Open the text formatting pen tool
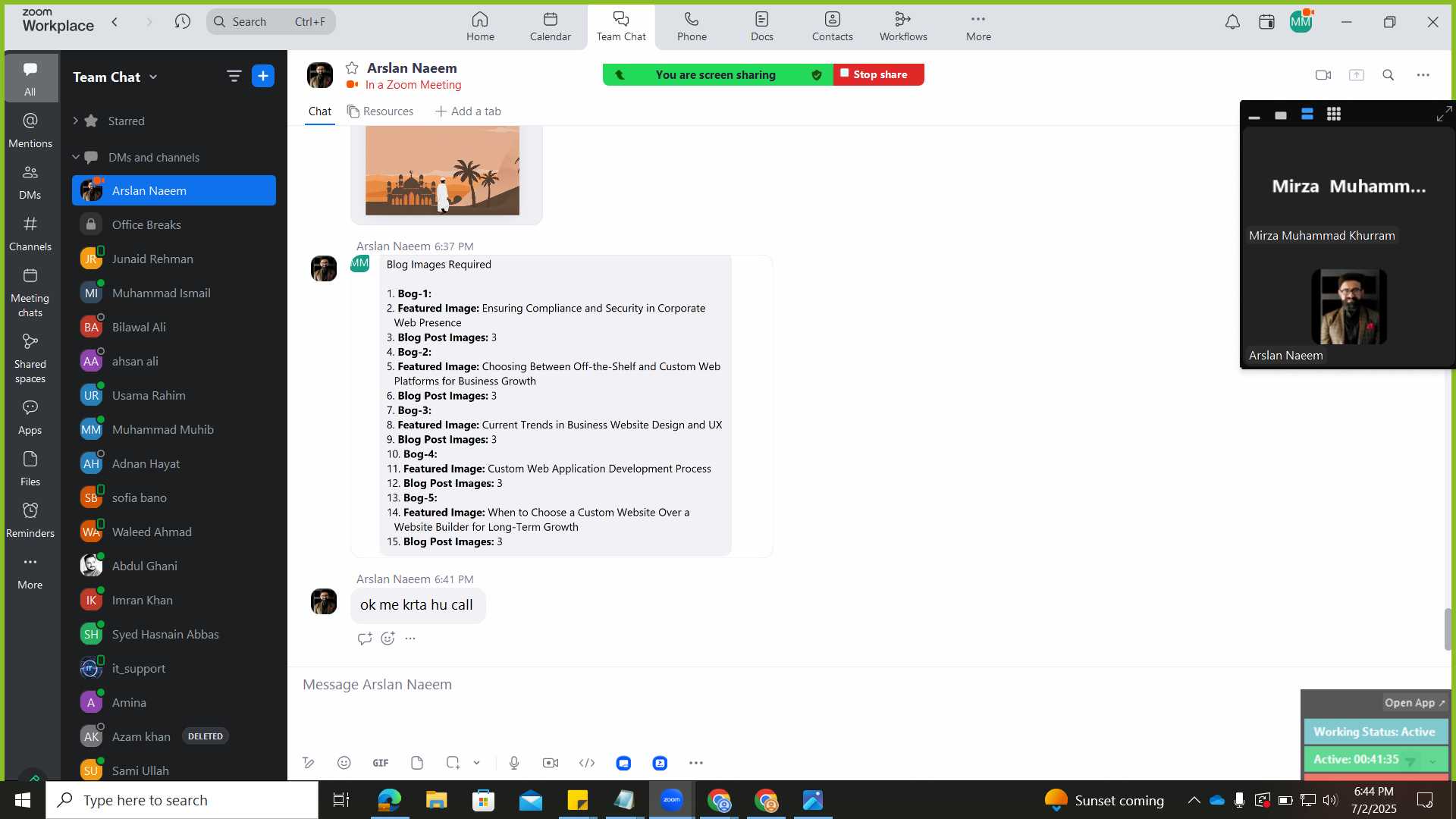1456x819 pixels. (x=308, y=763)
